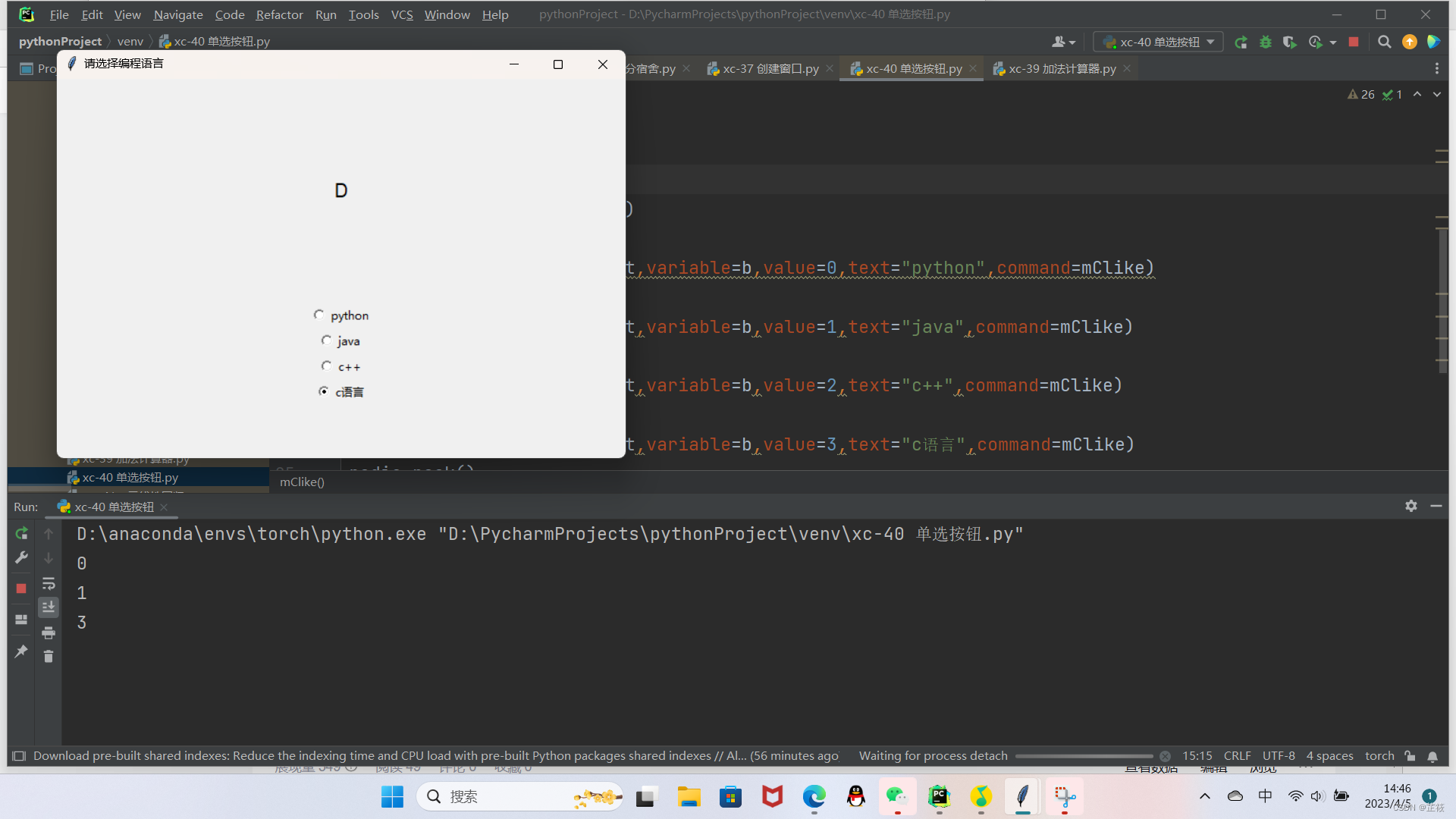This screenshot has height=819, width=1456.
Task: Open xc-40 run configuration dropdown
Action: coord(1158,42)
